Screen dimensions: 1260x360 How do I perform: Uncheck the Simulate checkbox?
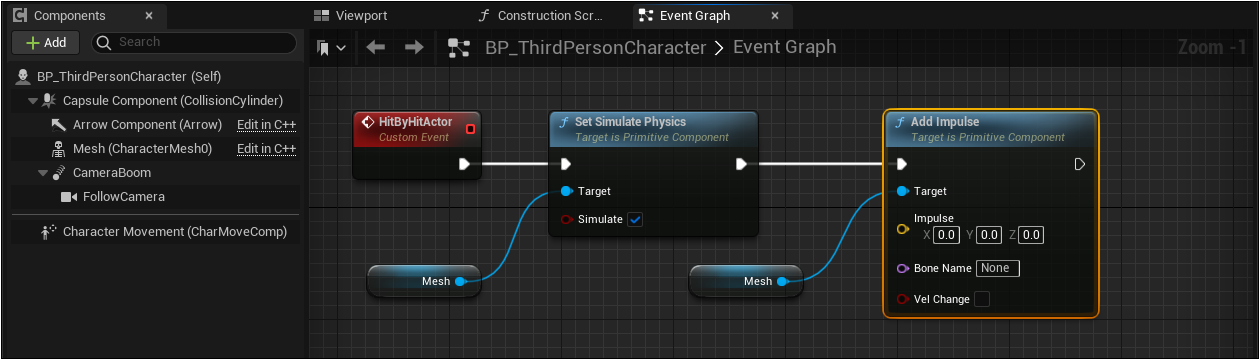pos(635,219)
